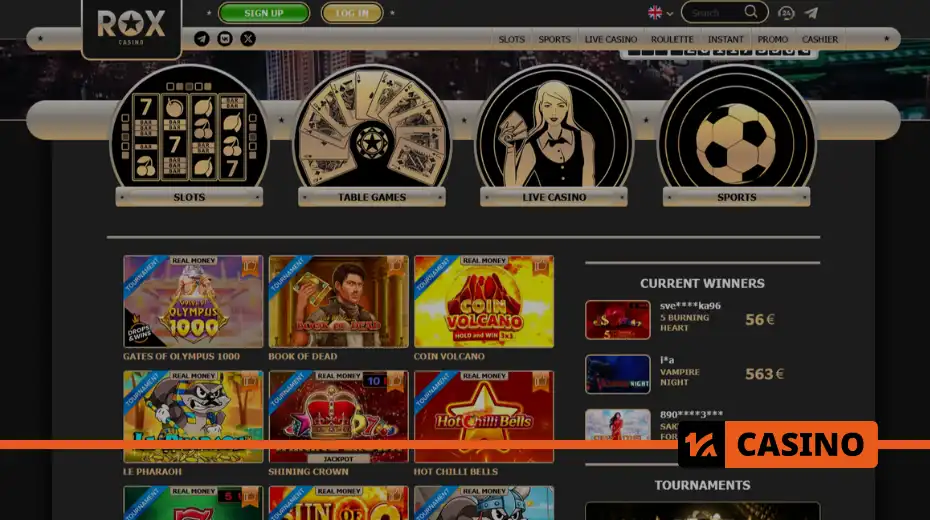Click the ROX Casino logo
The height and width of the screenshot is (520, 930).
coord(131,28)
